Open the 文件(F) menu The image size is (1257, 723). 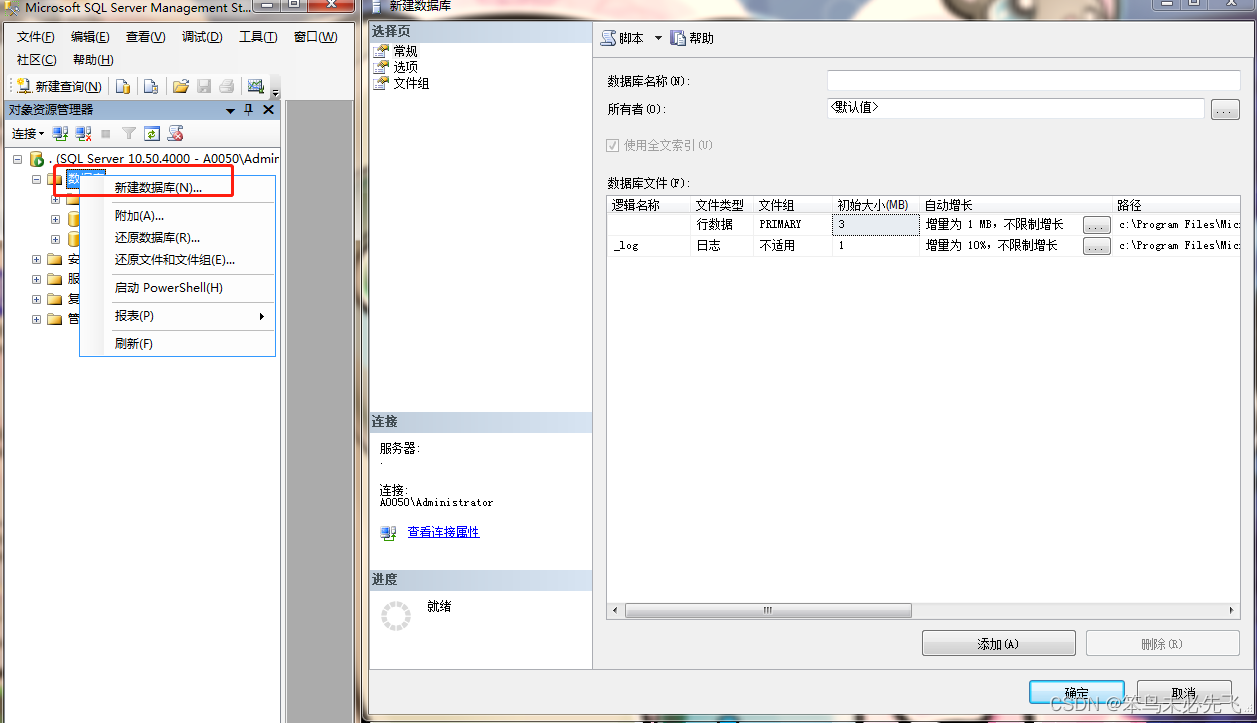(35, 37)
